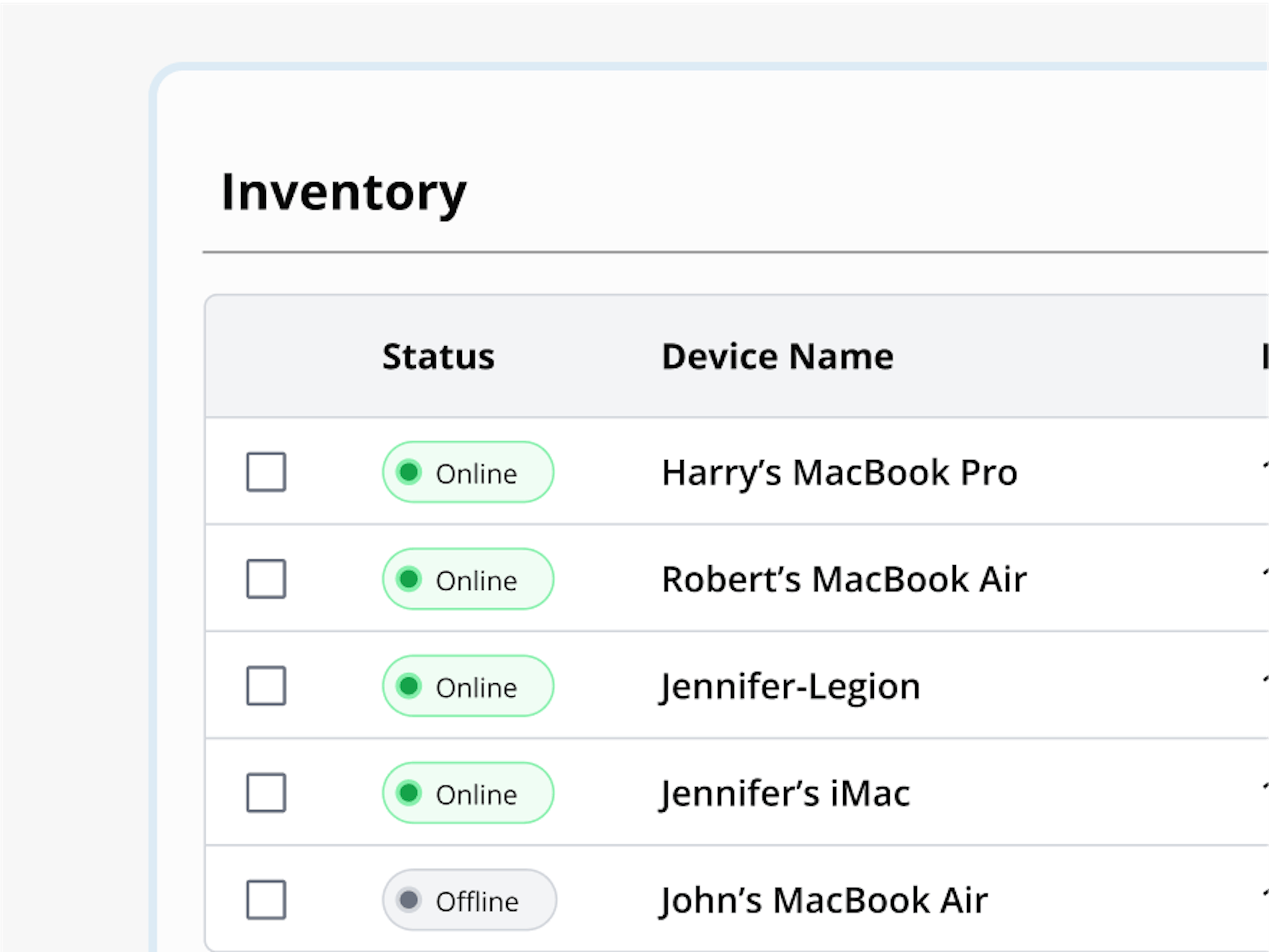The height and width of the screenshot is (952, 1269).
Task: Check John's MacBook Air checkbox
Action: pyautogui.click(x=266, y=899)
